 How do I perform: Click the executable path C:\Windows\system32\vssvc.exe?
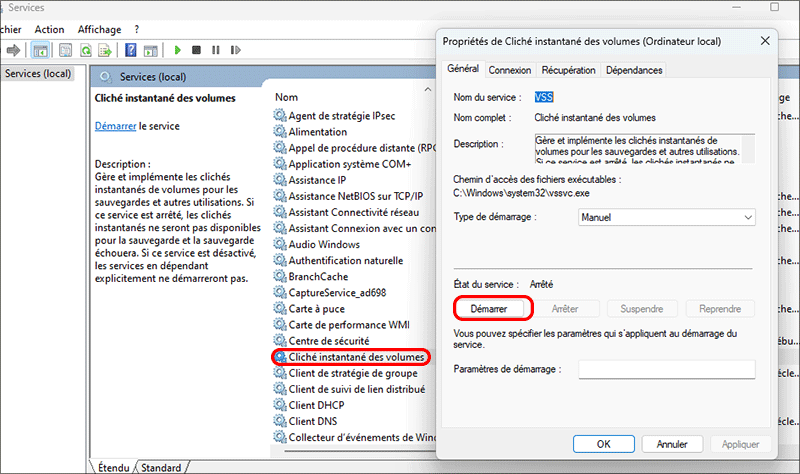click(521, 193)
